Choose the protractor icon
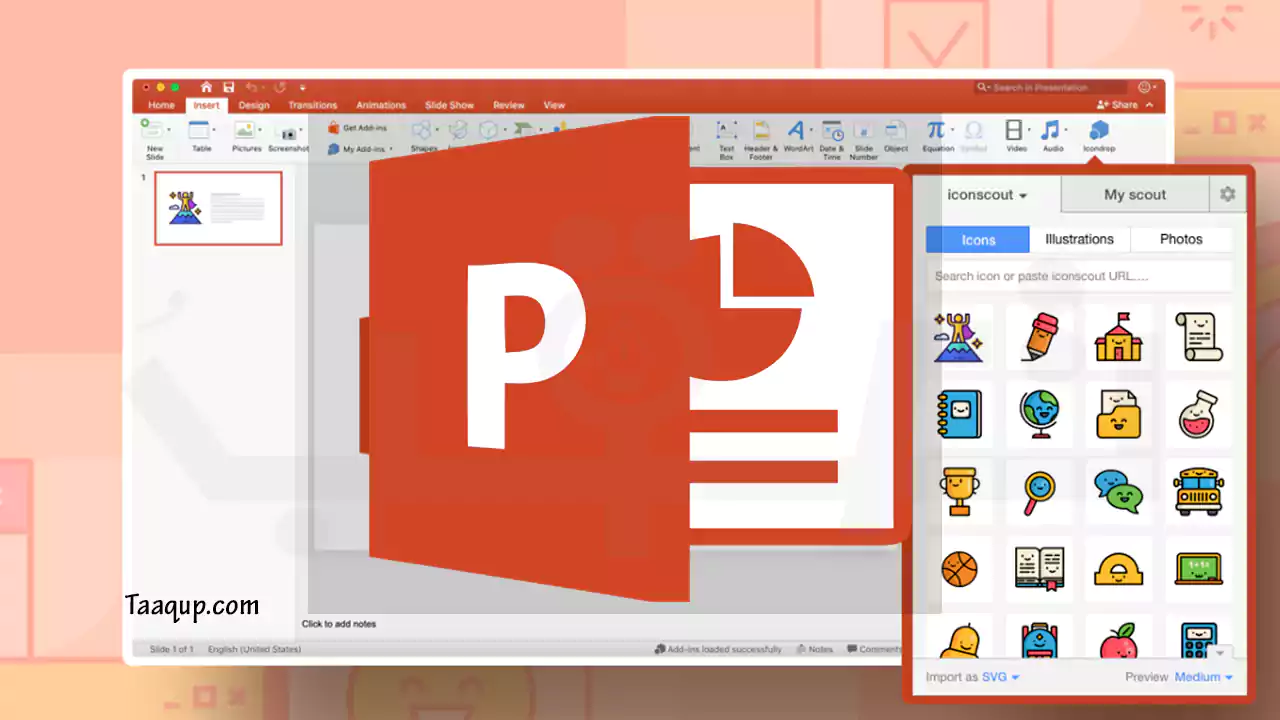1280x720 pixels. (1119, 569)
